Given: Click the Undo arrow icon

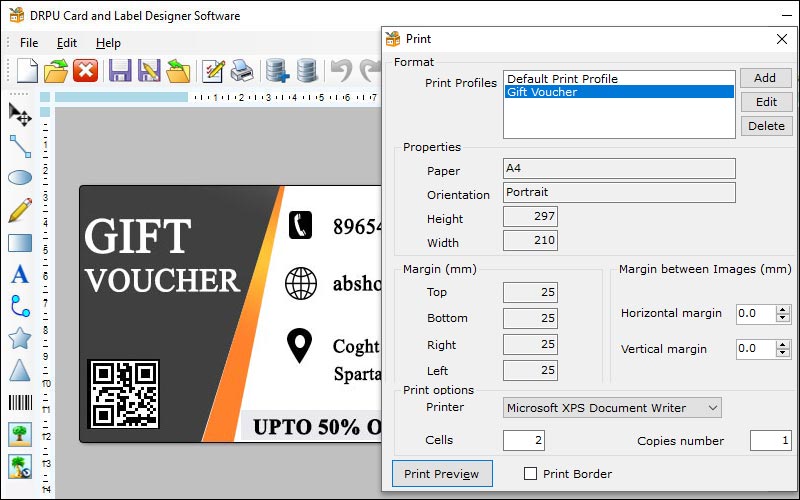Looking at the screenshot, I should click(341, 70).
